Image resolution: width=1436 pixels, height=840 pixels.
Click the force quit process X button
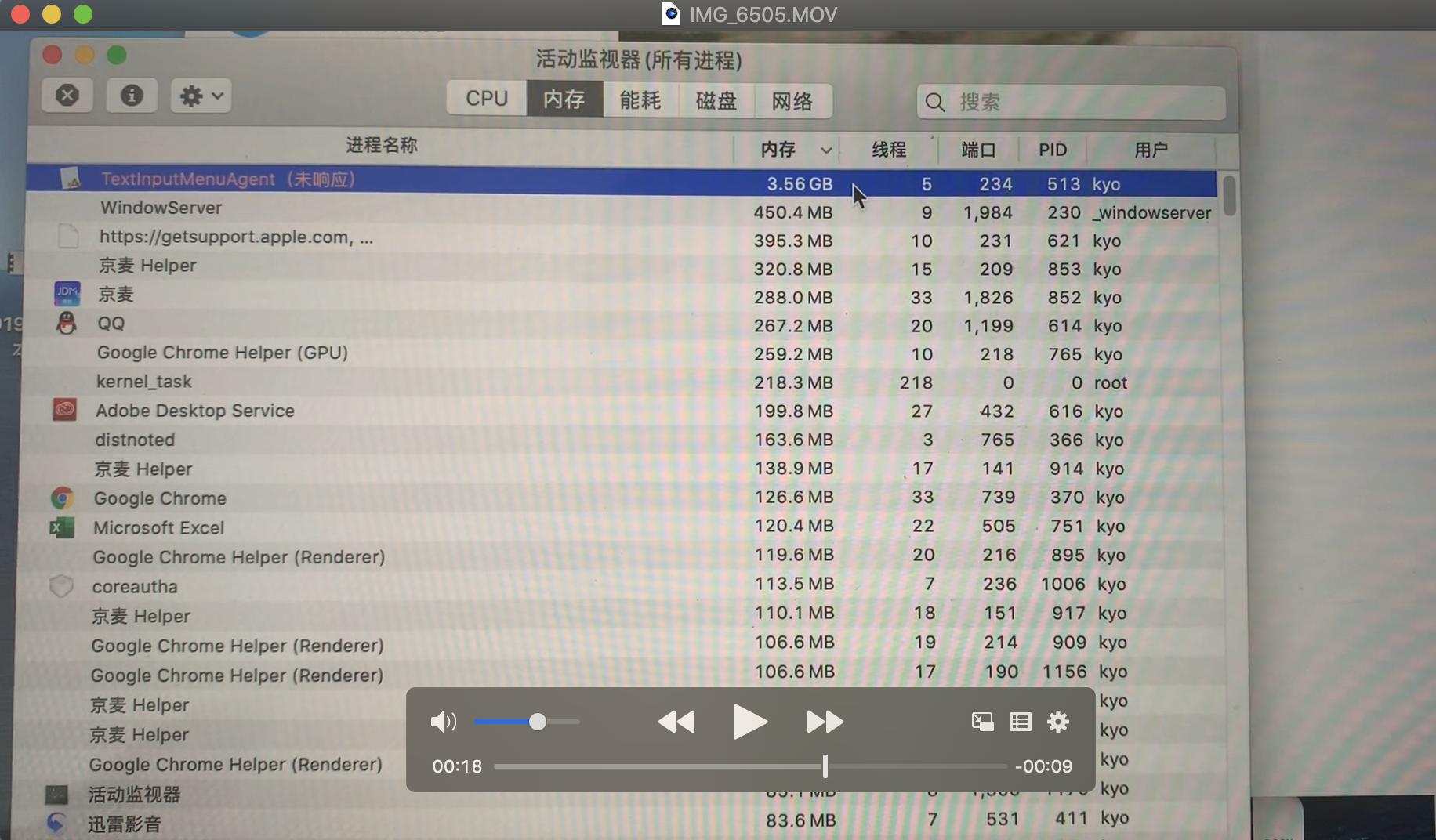coord(67,96)
